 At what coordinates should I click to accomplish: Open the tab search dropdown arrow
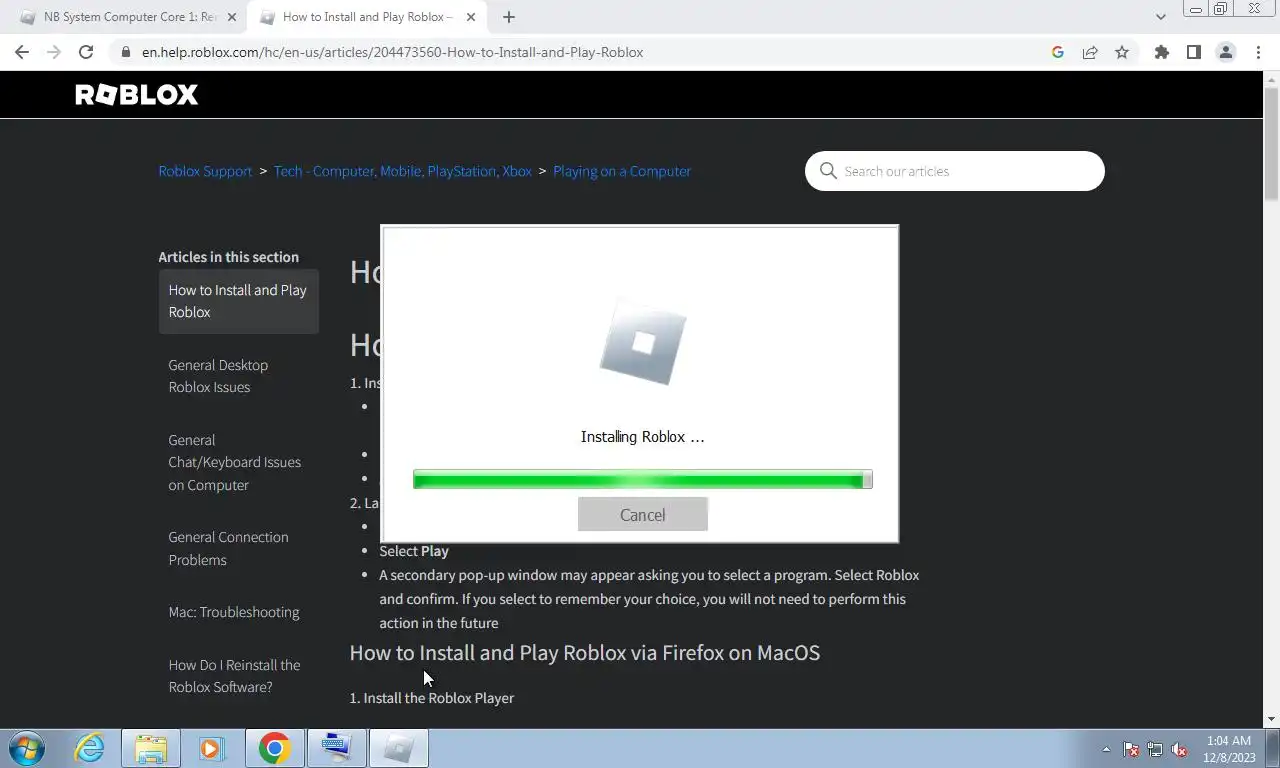(1160, 17)
